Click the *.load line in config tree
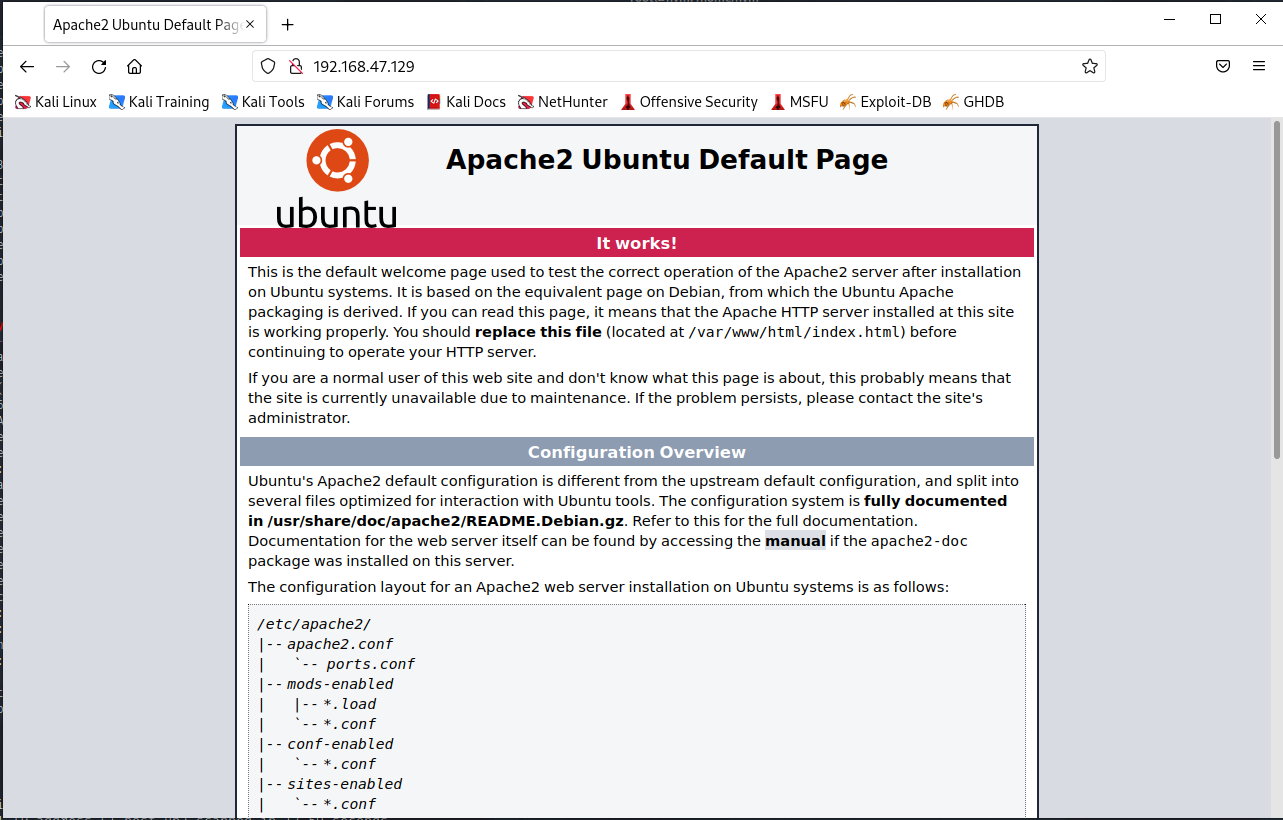This screenshot has height=820, width=1283. 350,704
